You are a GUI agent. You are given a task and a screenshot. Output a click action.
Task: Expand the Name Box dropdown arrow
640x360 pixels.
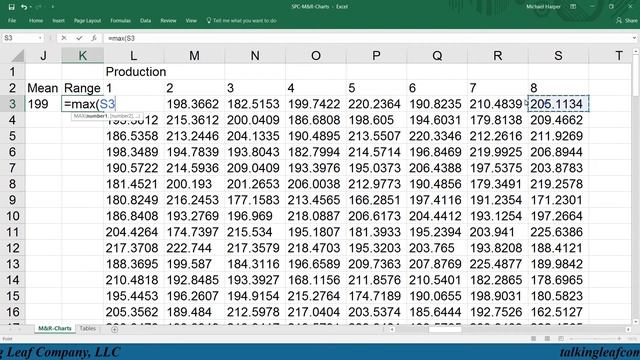pyautogui.click(x=40, y=38)
